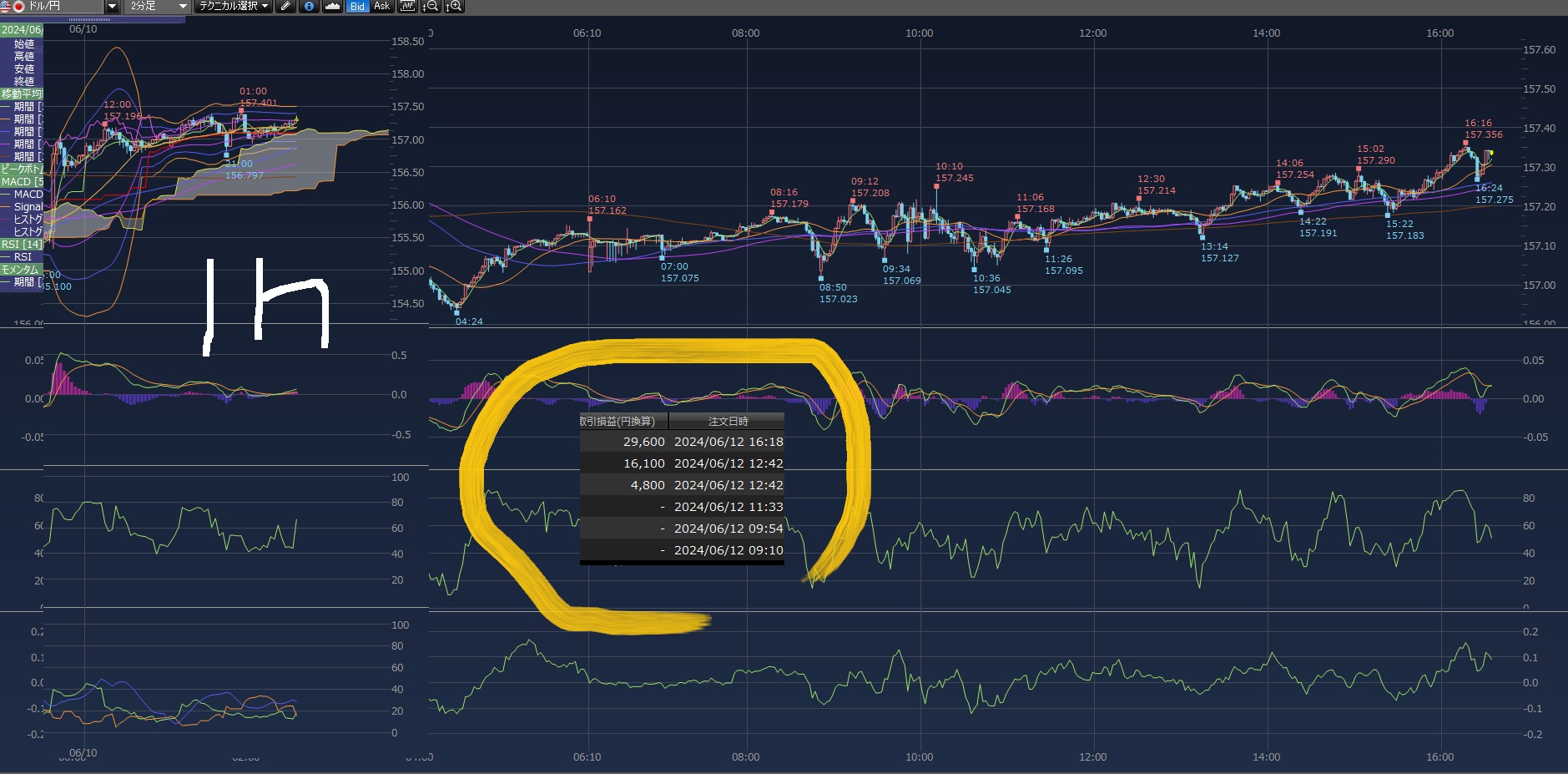Click the MACD legend header
1568x774 pixels.
[x=22, y=181]
